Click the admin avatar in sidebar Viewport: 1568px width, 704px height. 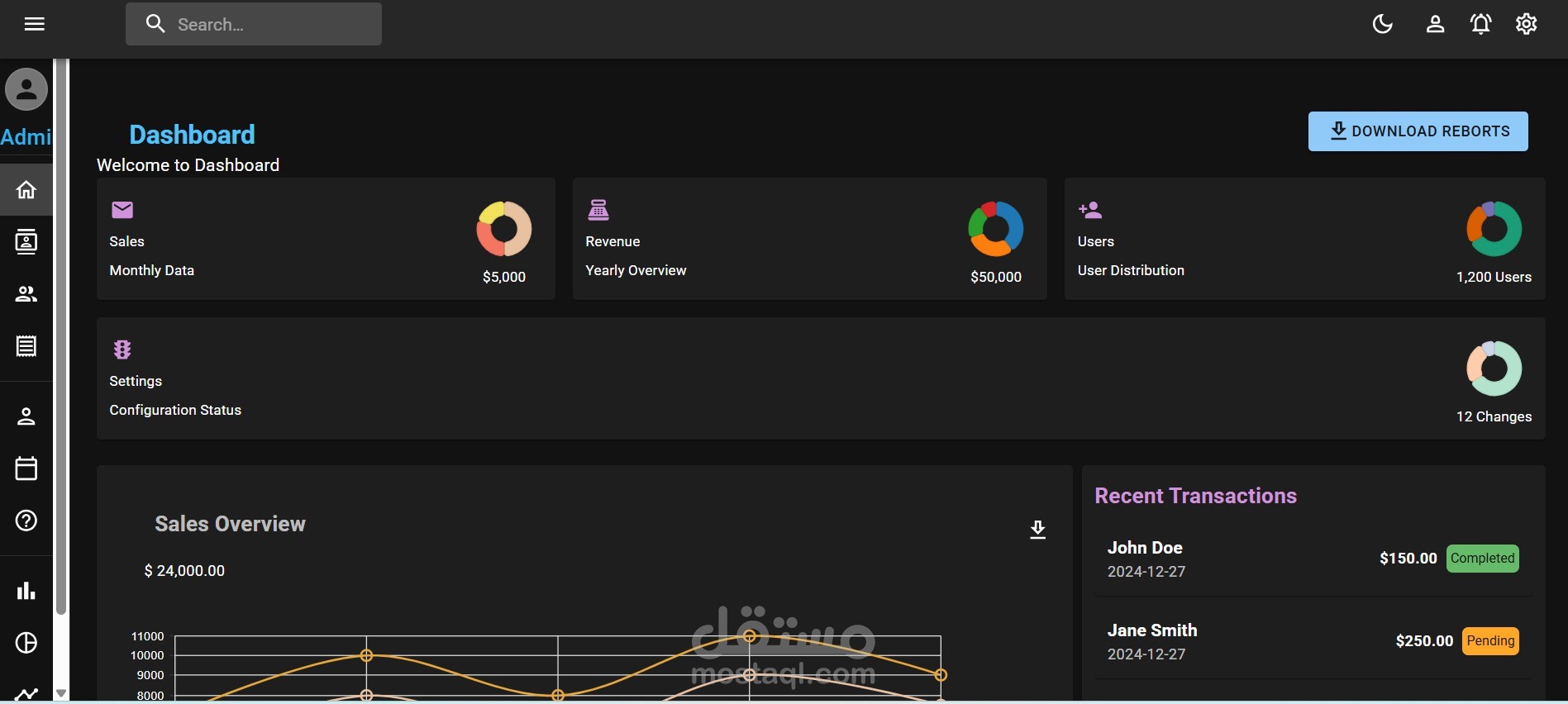[x=26, y=89]
